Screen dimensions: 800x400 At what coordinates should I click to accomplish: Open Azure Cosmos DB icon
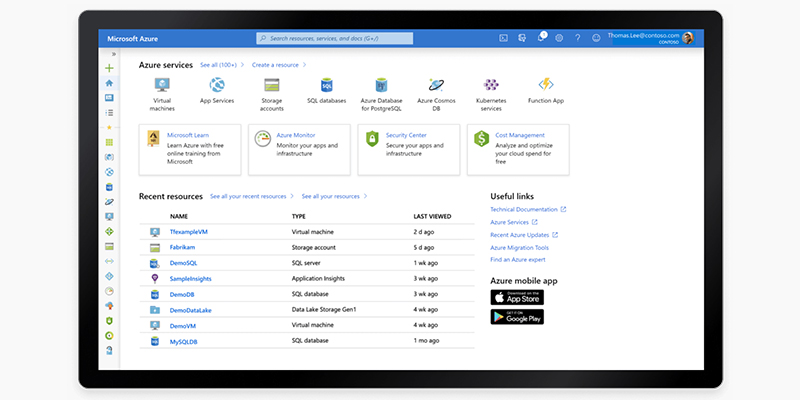click(x=436, y=85)
